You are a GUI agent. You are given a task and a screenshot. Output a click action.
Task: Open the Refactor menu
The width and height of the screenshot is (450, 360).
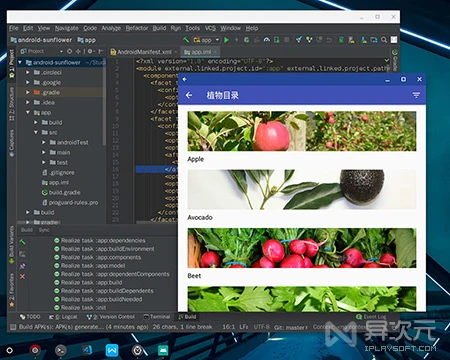137,28
